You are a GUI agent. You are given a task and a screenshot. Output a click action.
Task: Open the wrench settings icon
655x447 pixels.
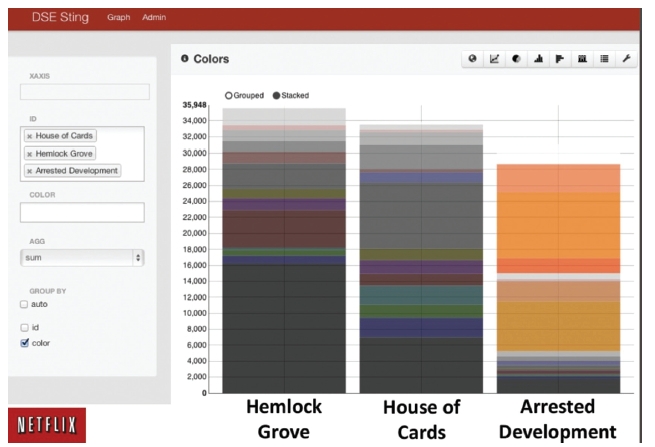click(626, 59)
